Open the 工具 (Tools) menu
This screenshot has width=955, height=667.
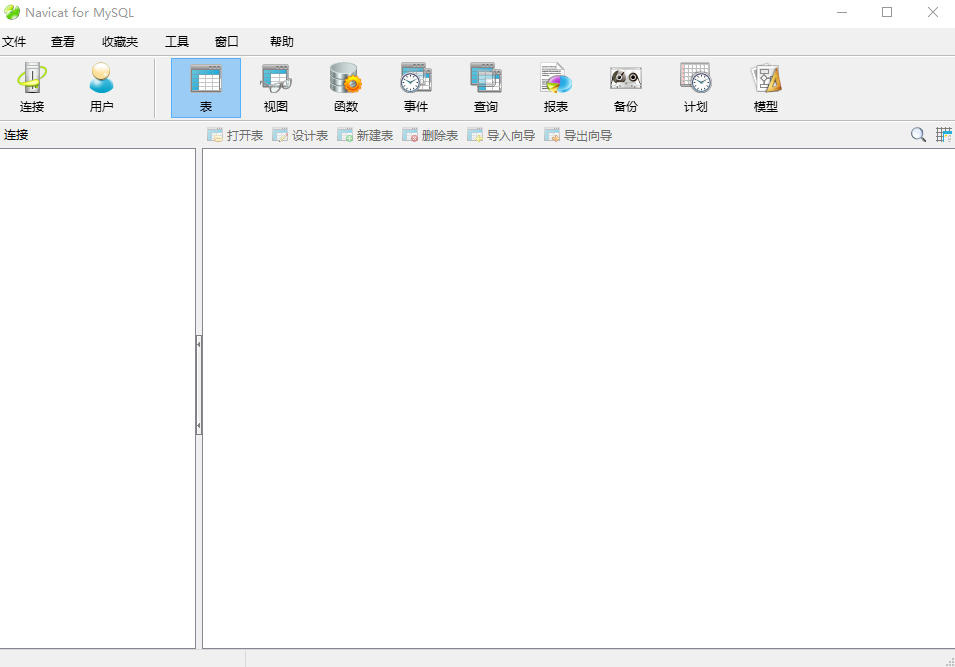tap(177, 41)
